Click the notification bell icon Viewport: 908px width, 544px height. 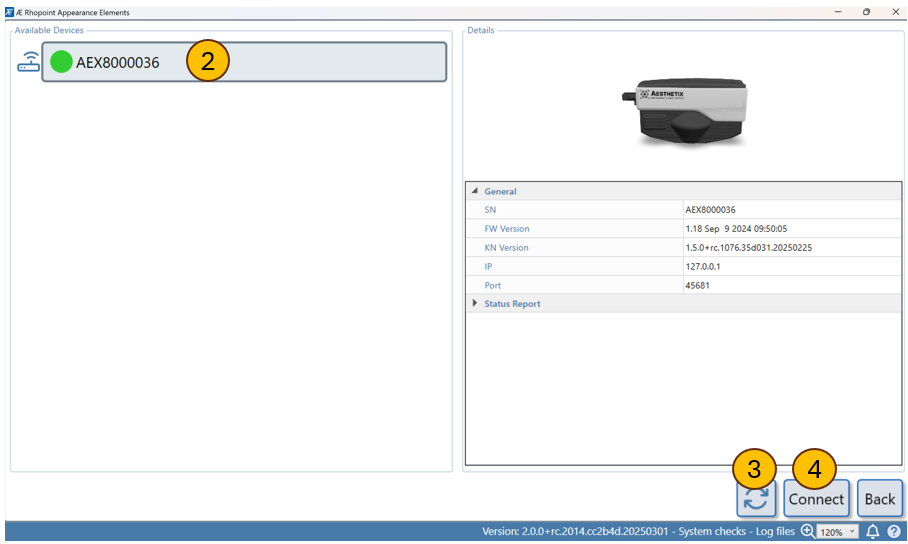[873, 532]
